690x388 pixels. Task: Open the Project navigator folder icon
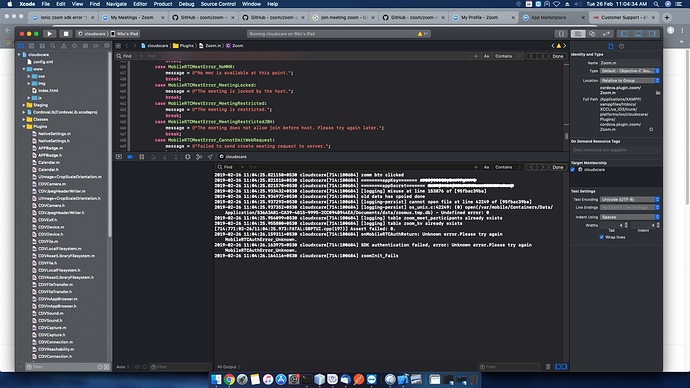(21, 46)
